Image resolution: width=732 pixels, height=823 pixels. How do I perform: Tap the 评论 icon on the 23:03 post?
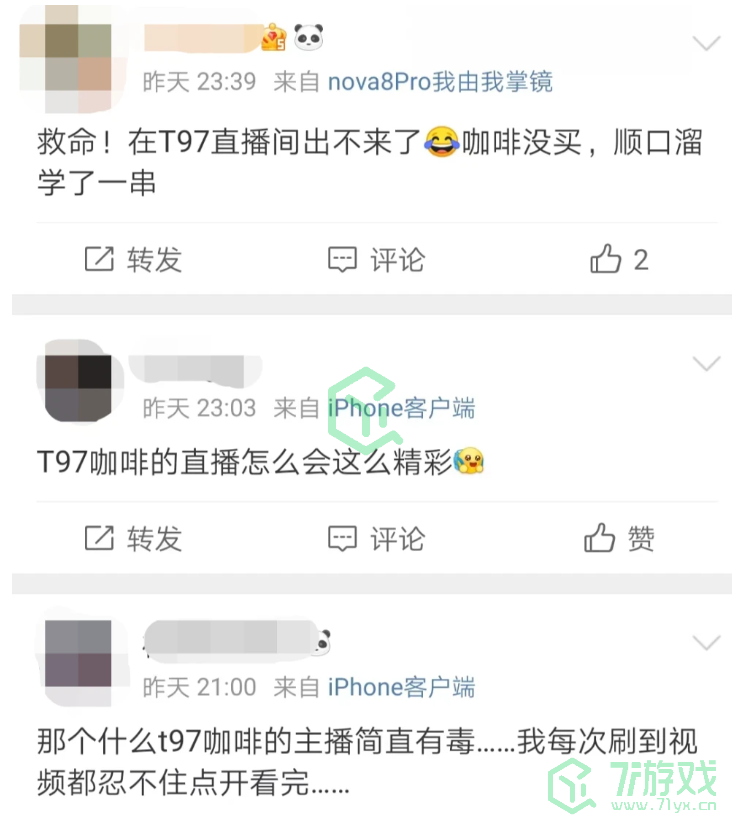pyautogui.click(x=342, y=539)
